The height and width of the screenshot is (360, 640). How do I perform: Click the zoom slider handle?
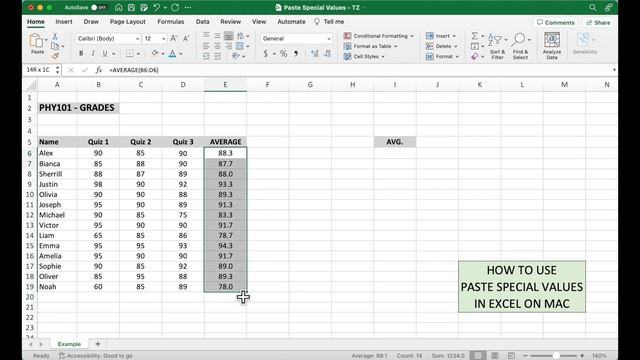556,356
